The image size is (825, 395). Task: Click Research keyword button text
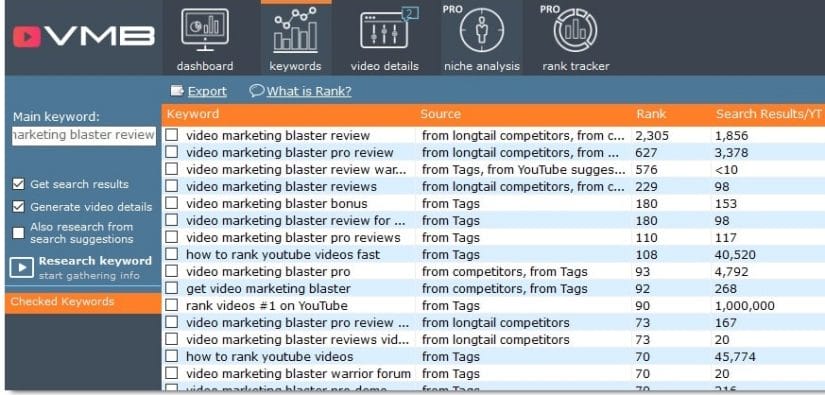coord(95,261)
